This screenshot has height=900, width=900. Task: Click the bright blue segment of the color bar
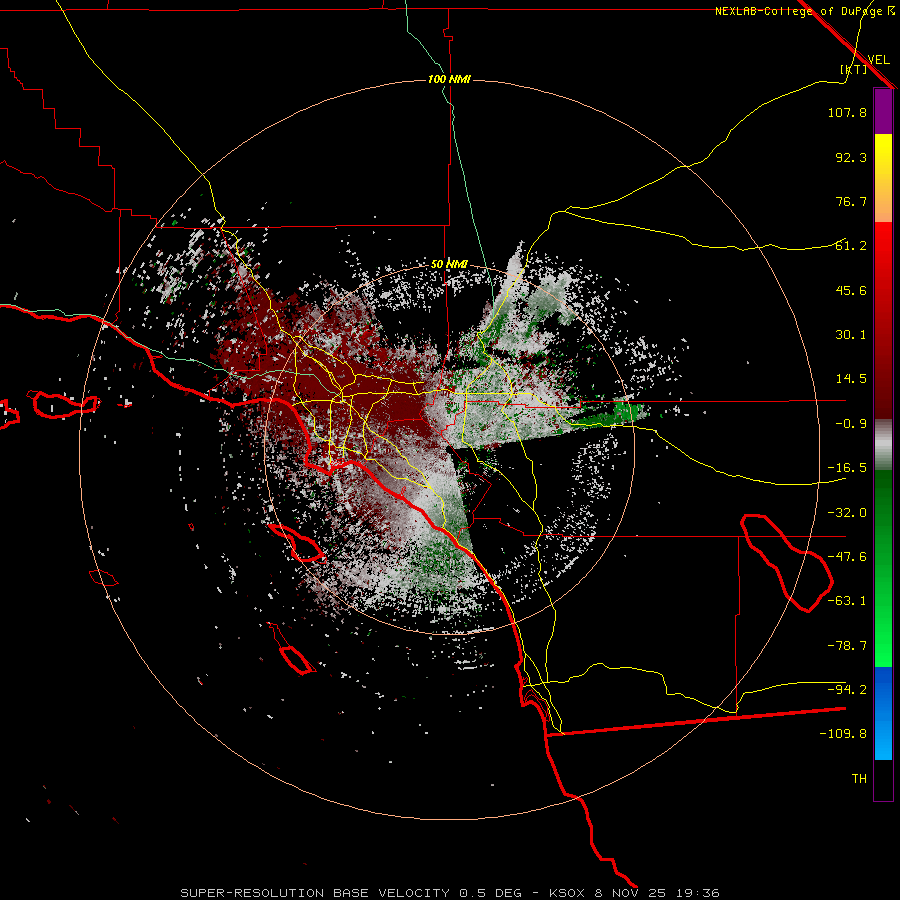(x=883, y=713)
